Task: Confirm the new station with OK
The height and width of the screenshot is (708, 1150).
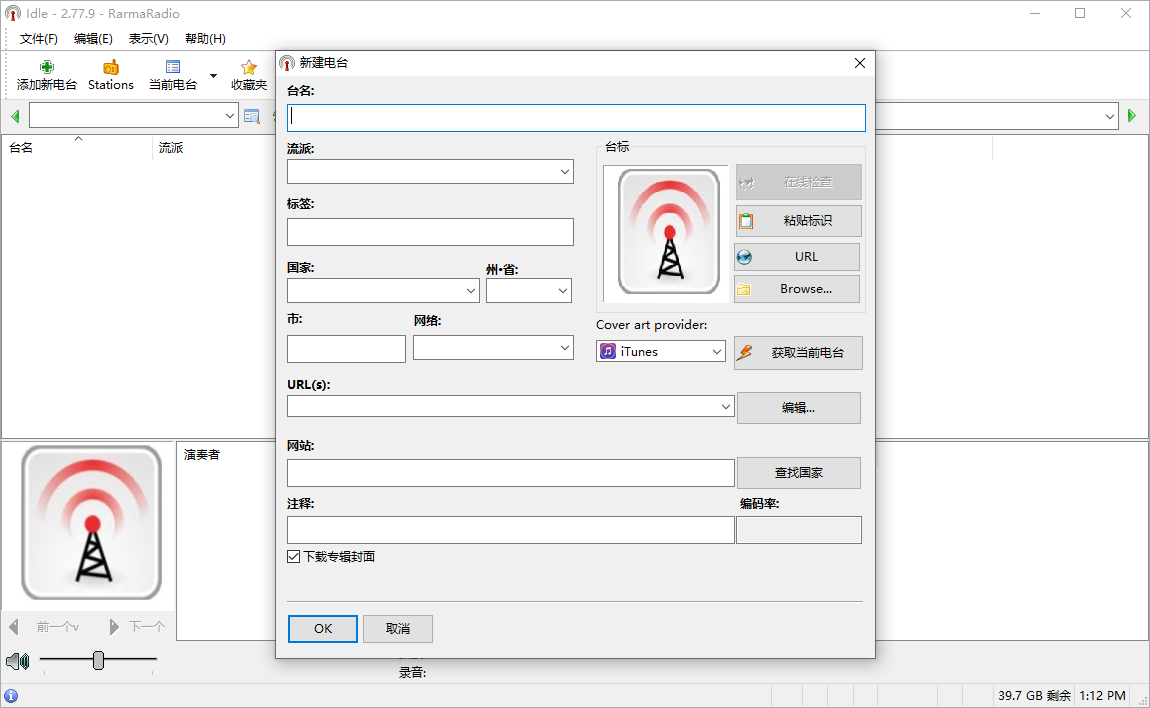Action: (322, 629)
